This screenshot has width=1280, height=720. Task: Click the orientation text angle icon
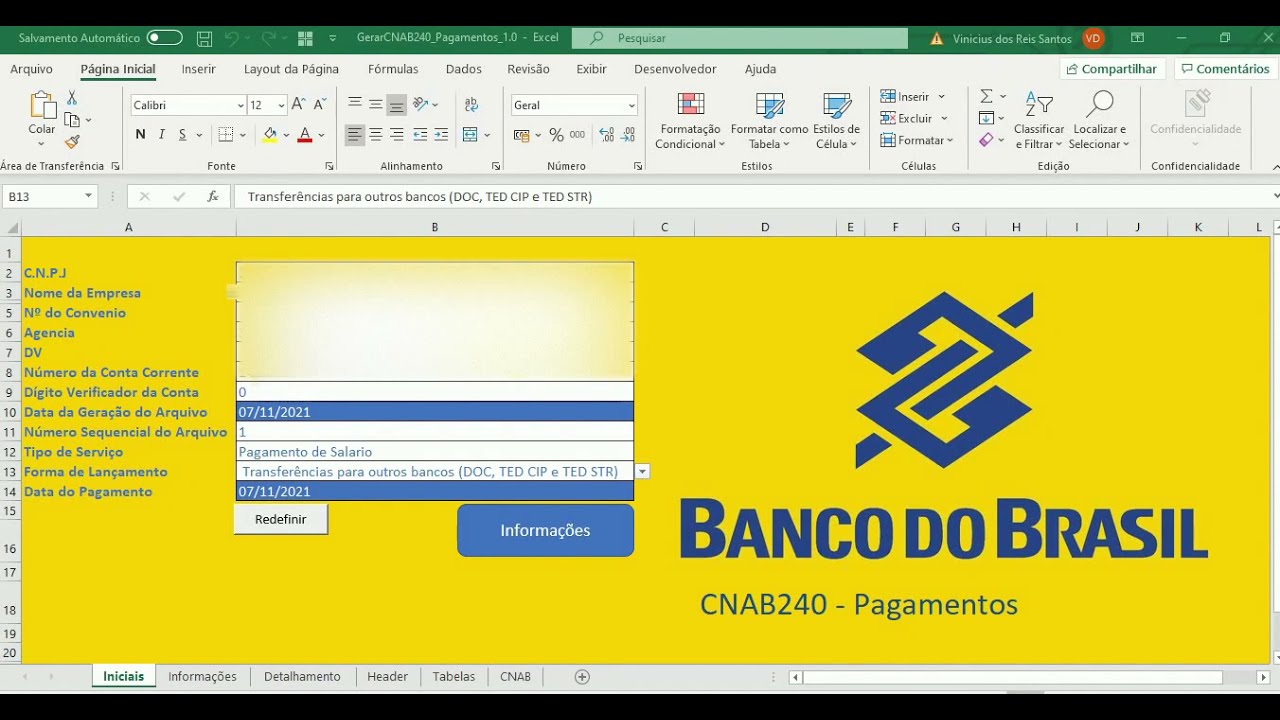(421, 104)
